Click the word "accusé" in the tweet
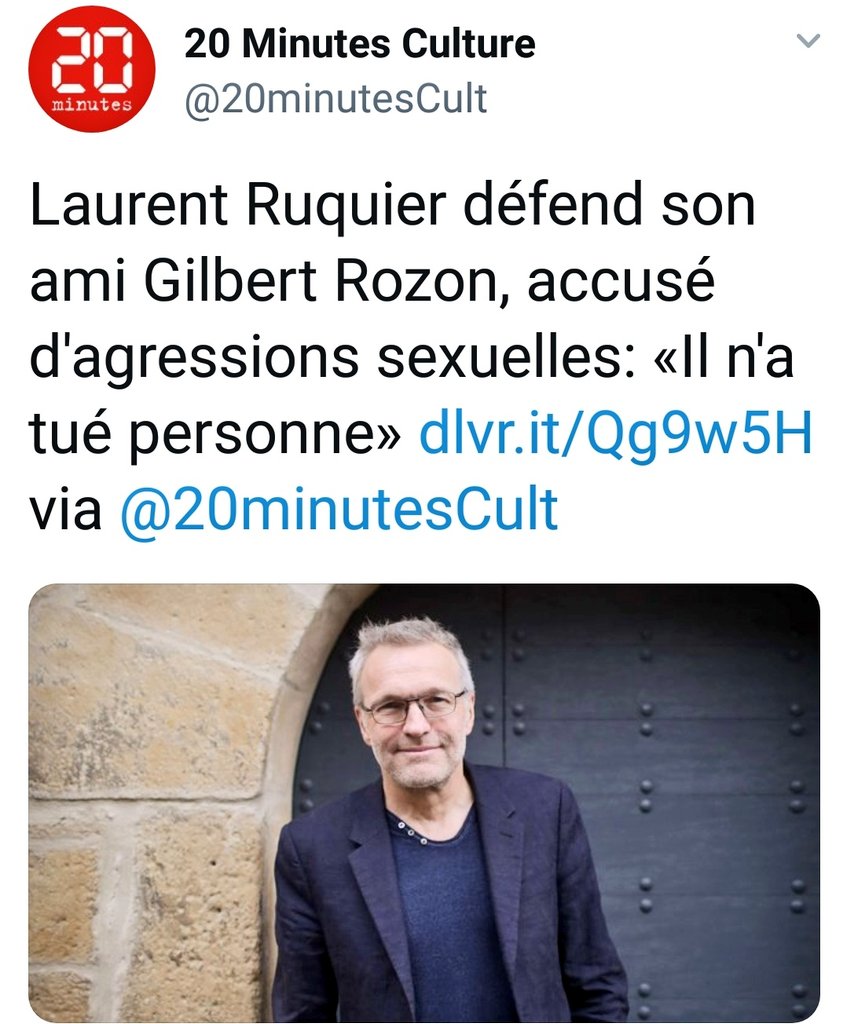This screenshot has height=1024, width=846. [x=621, y=281]
